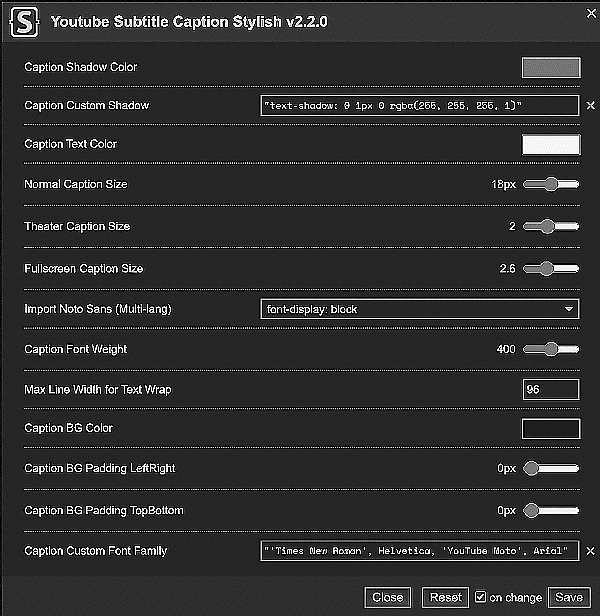Close the settings dialog with top-right X
600x616 pixels.
pyautogui.click(x=591, y=13)
